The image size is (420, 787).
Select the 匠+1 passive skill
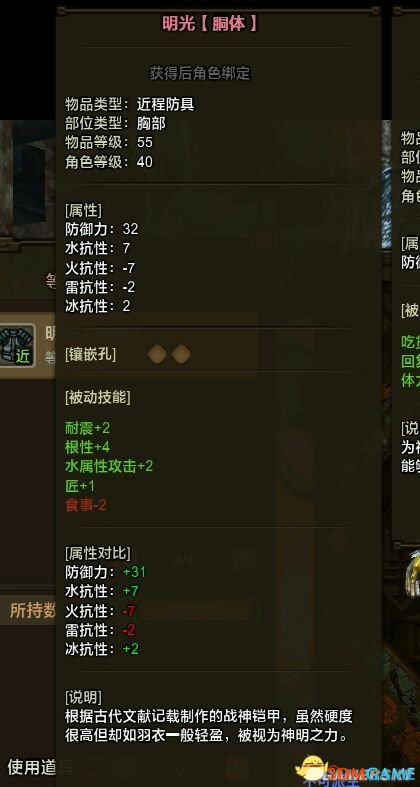tap(80, 486)
